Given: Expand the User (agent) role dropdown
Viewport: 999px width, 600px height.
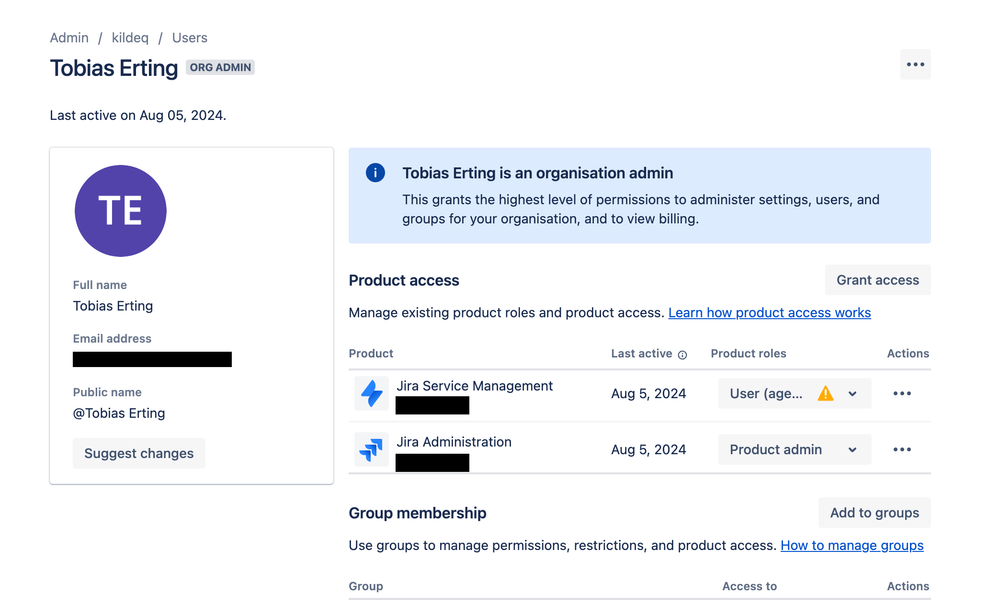Looking at the screenshot, I should [x=852, y=394].
